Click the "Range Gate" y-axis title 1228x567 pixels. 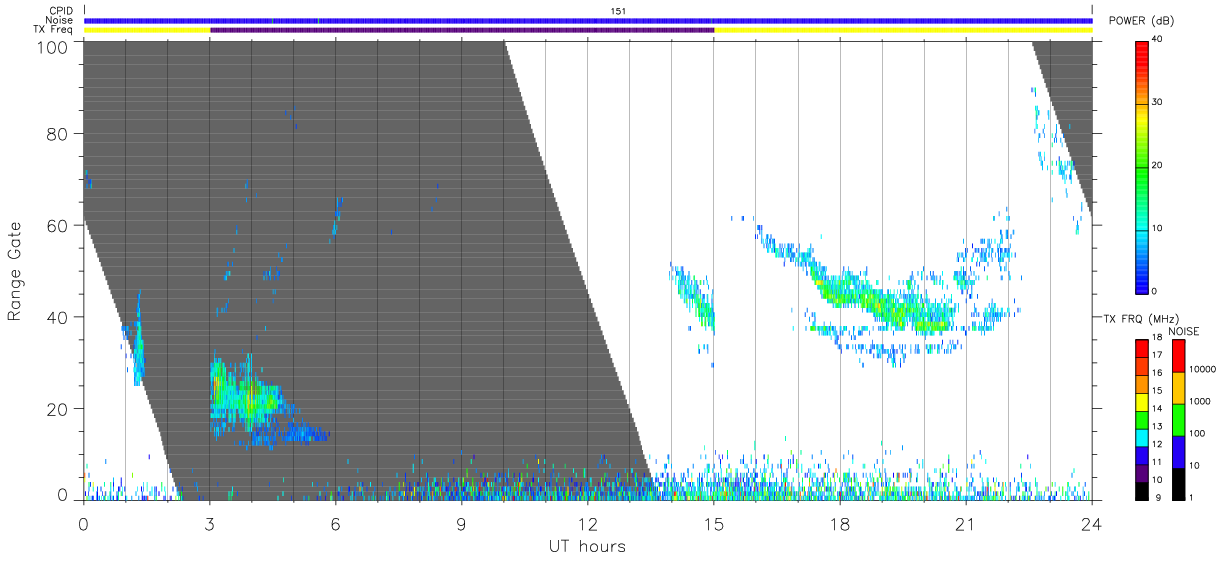[x=15, y=271]
